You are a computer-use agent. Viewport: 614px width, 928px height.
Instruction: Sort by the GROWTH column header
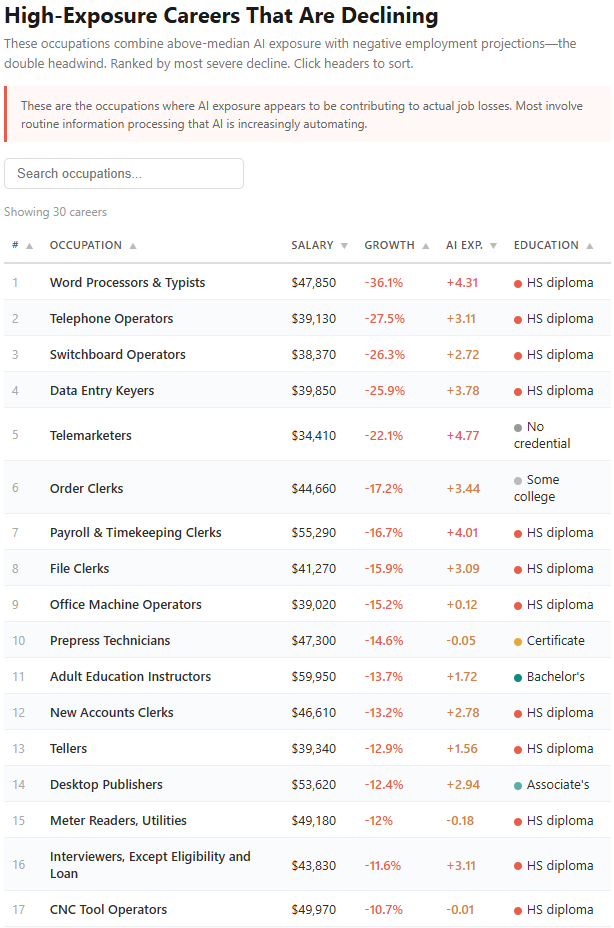point(389,245)
